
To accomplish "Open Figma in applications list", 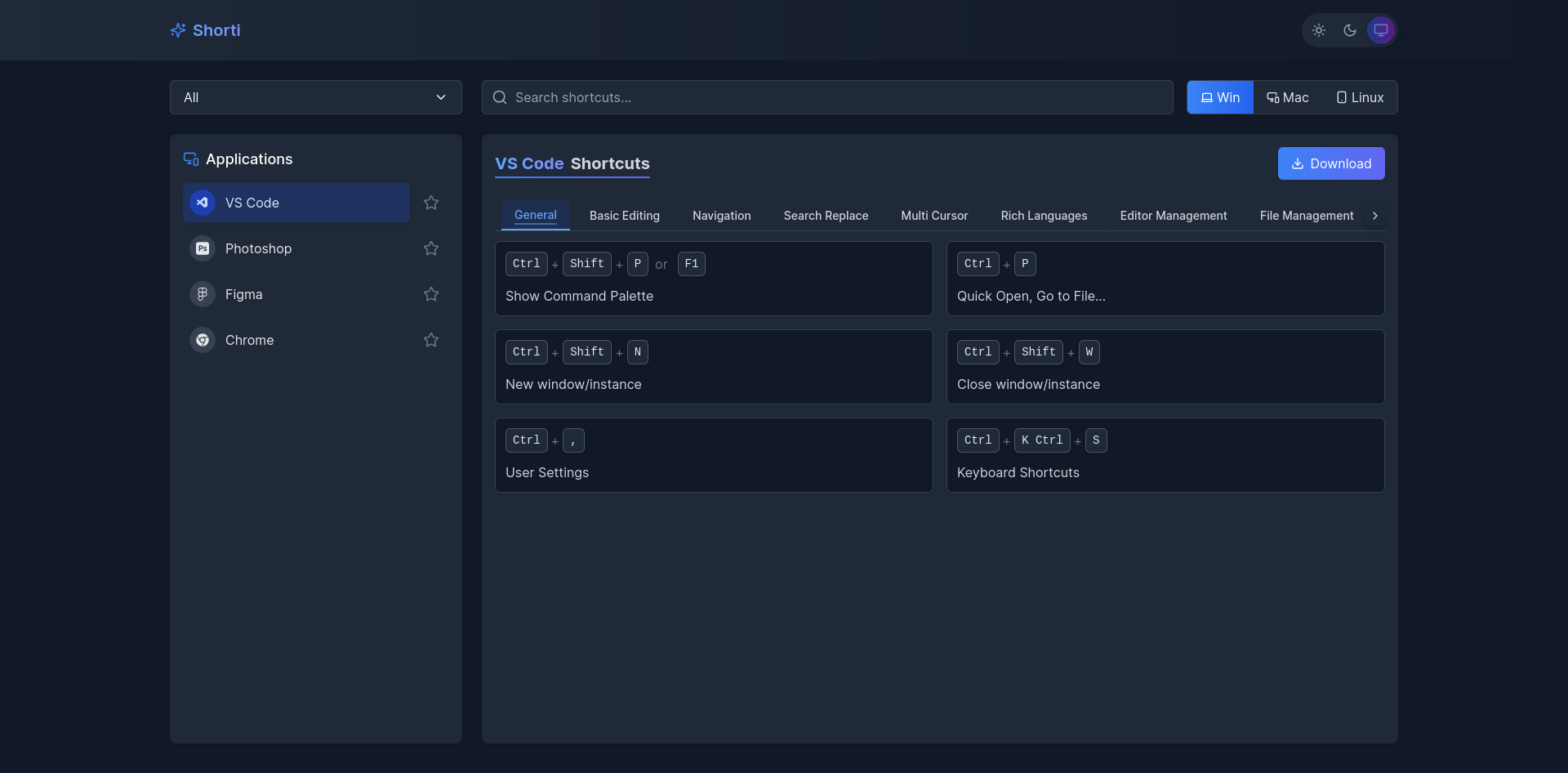I will (x=296, y=294).
